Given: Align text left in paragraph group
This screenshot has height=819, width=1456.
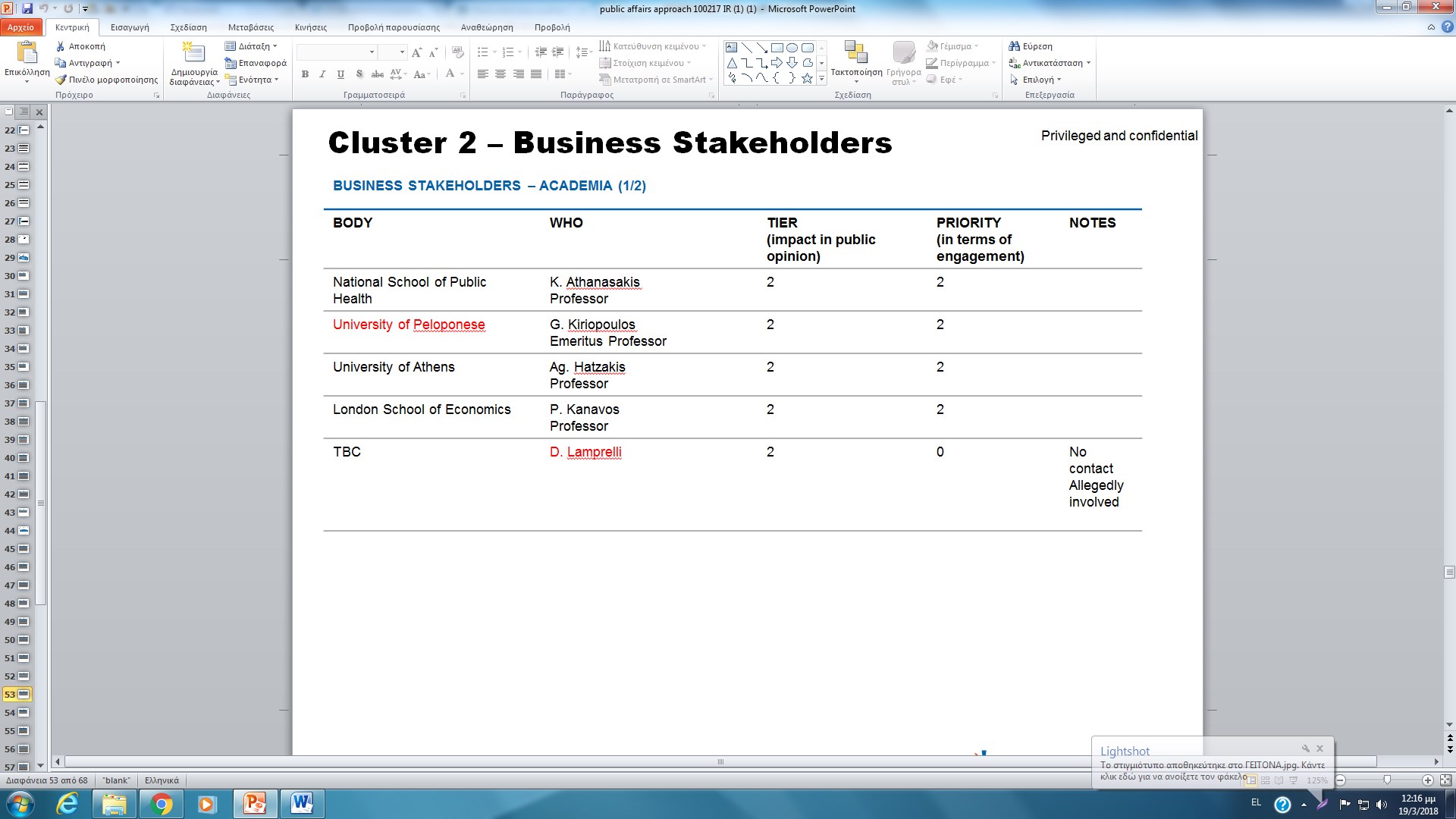Looking at the screenshot, I should pos(482,74).
